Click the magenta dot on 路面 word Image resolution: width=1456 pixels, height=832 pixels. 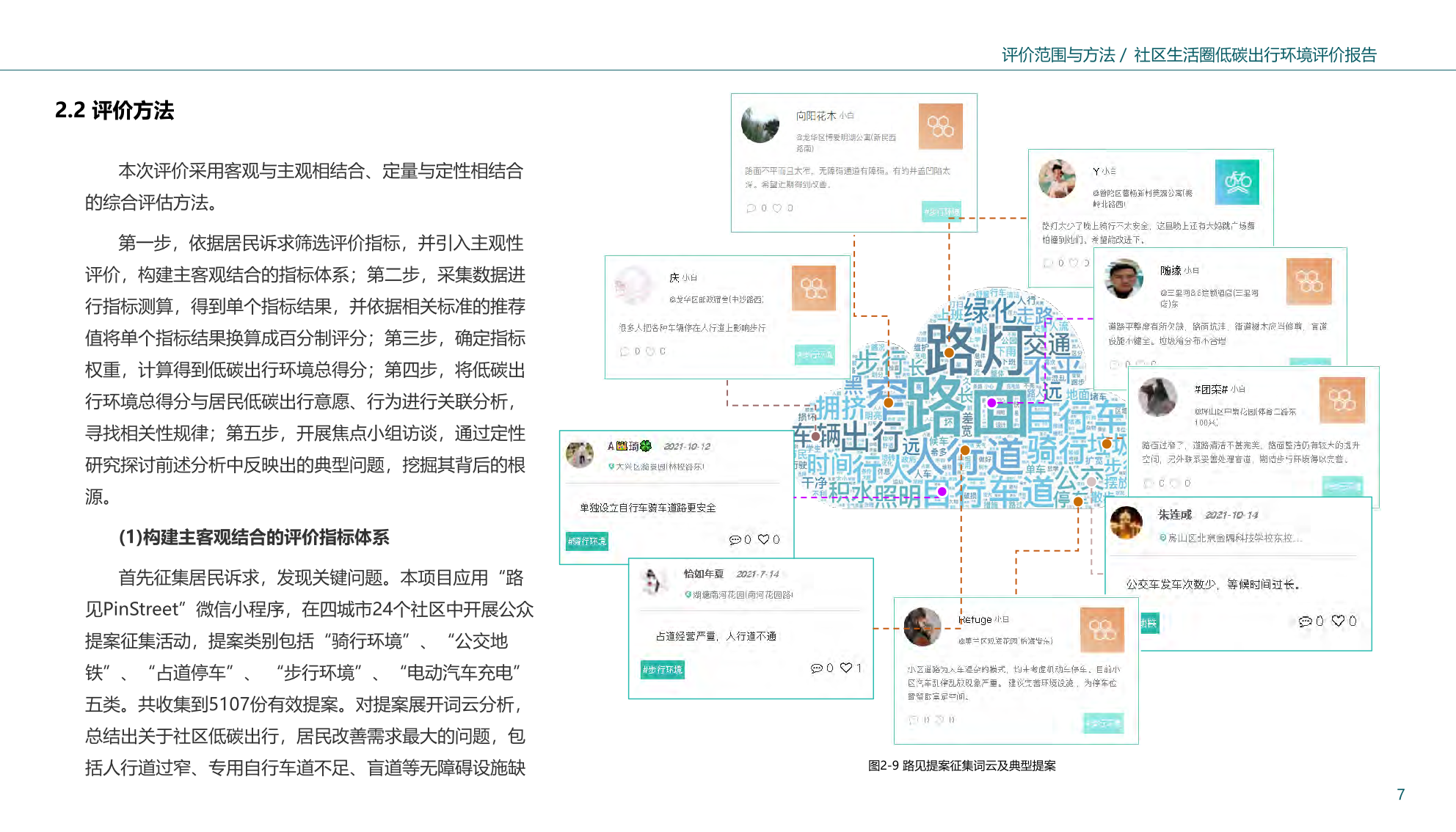tap(991, 402)
